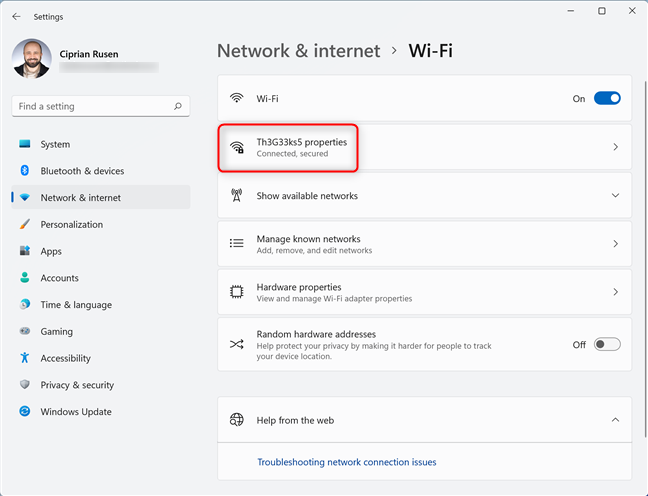Go to Time & language
The width and height of the screenshot is (648, 496).
tap(100, 305)
